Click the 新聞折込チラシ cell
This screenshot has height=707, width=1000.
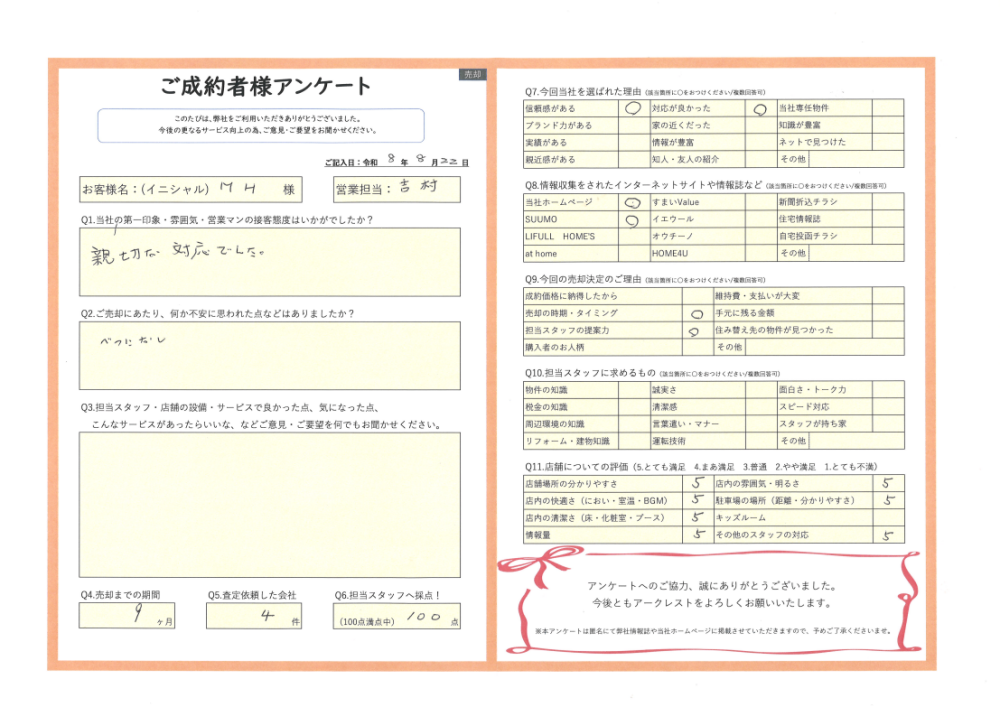(825, 202)
